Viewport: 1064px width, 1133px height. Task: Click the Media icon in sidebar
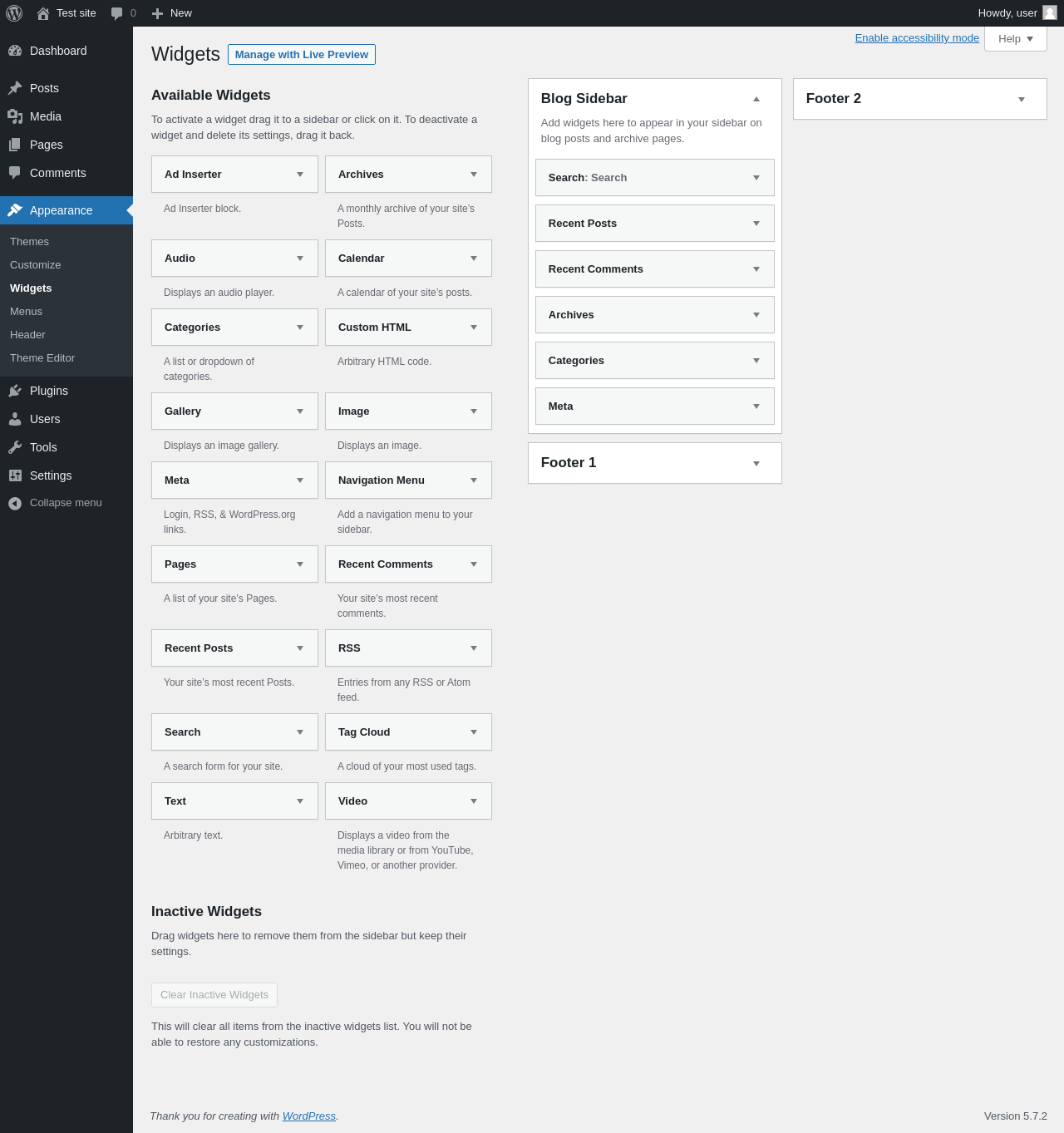[15, 116]
